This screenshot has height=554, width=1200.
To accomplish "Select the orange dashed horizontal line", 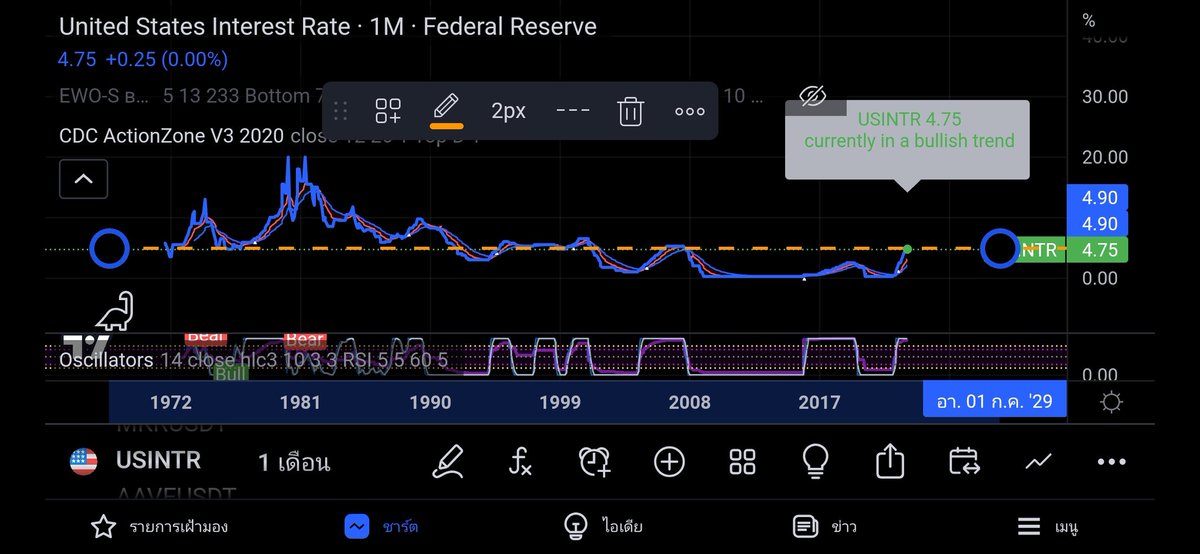I will coord(554,247).
